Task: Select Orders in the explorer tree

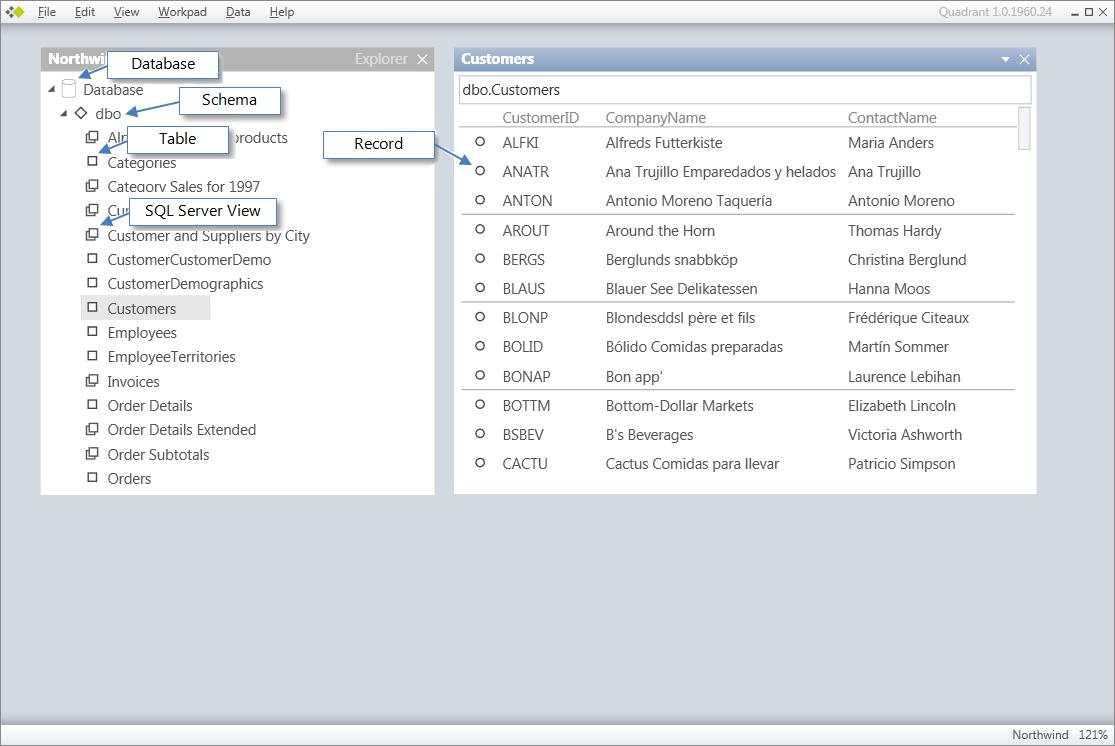Action: (129, 479)
